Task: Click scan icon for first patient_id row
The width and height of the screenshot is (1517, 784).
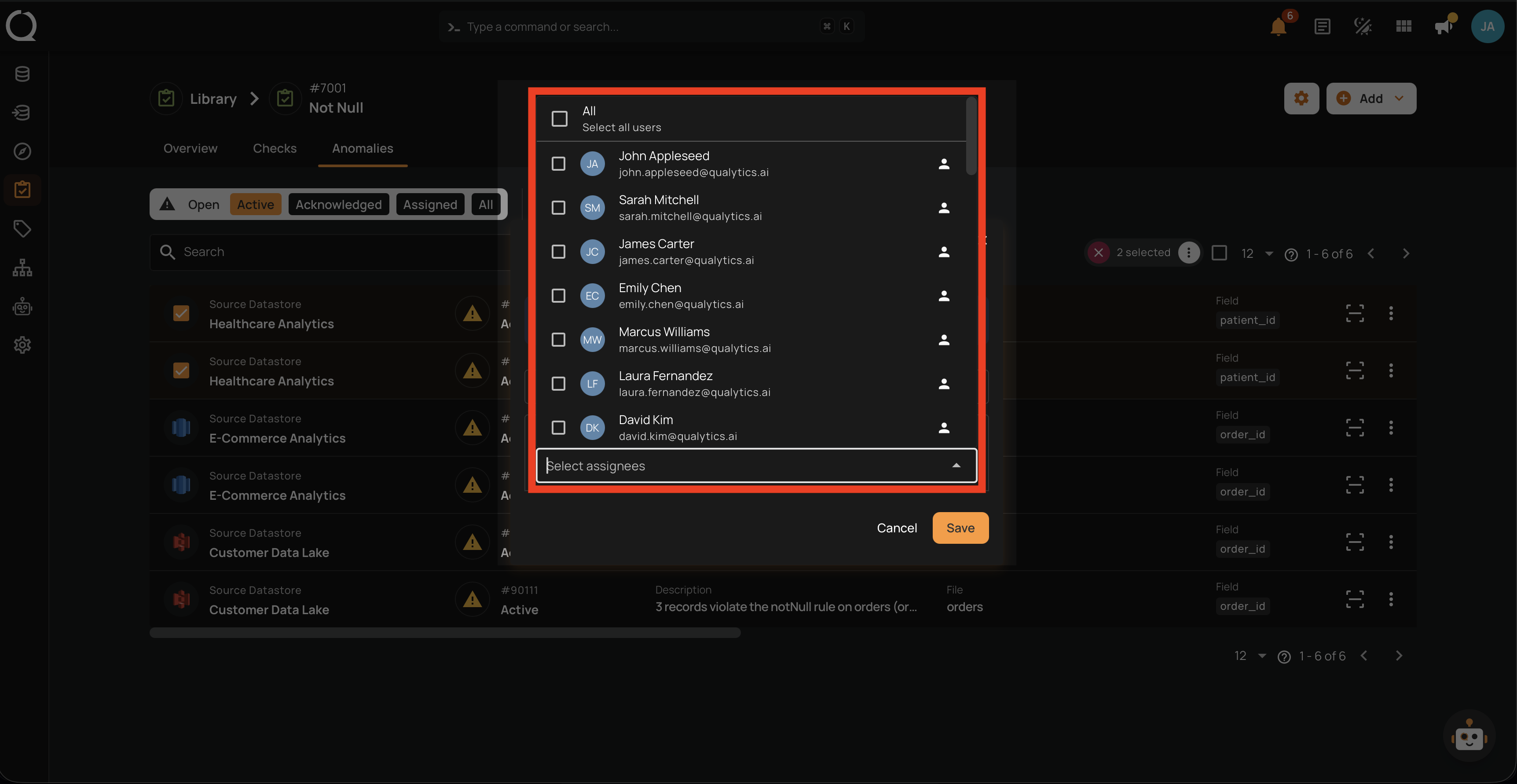Action: click(1355, 313)
